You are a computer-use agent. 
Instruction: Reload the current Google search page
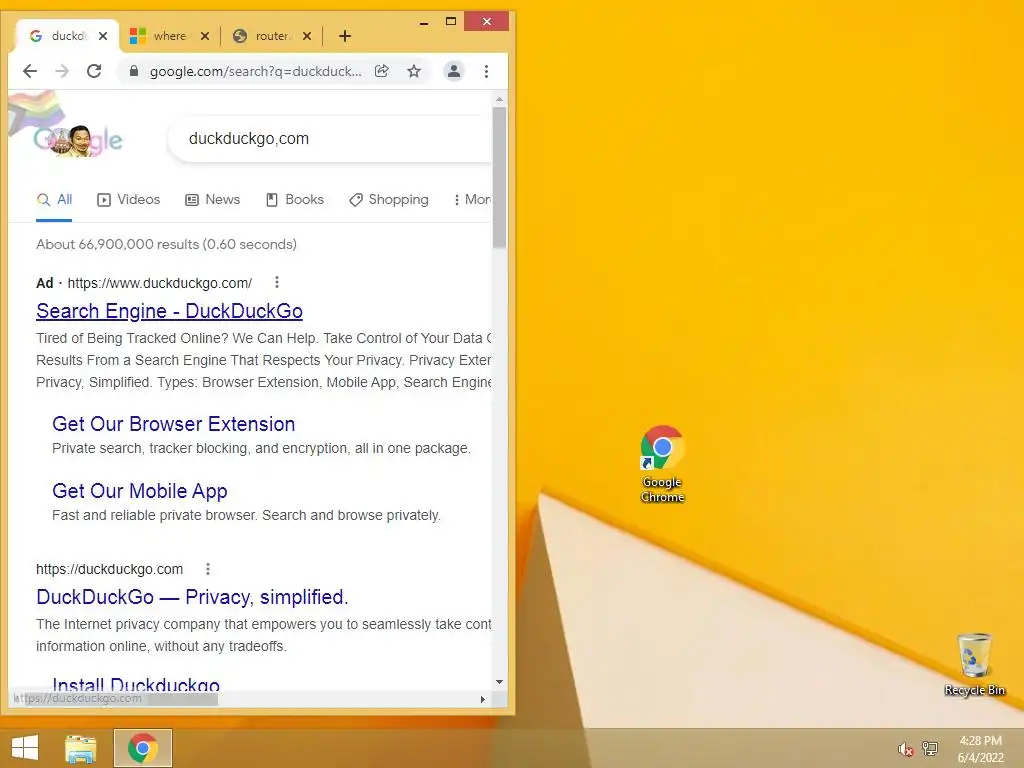click(x=94, y=71)
